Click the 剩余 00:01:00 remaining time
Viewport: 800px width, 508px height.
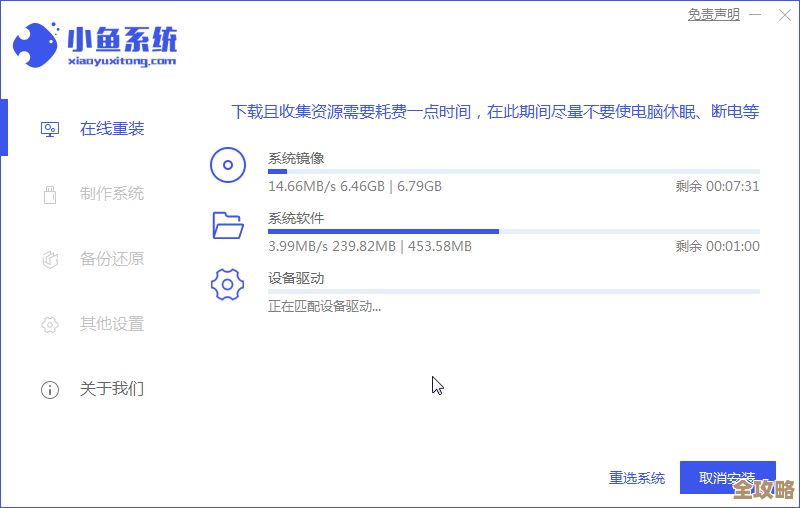(717, 246)
